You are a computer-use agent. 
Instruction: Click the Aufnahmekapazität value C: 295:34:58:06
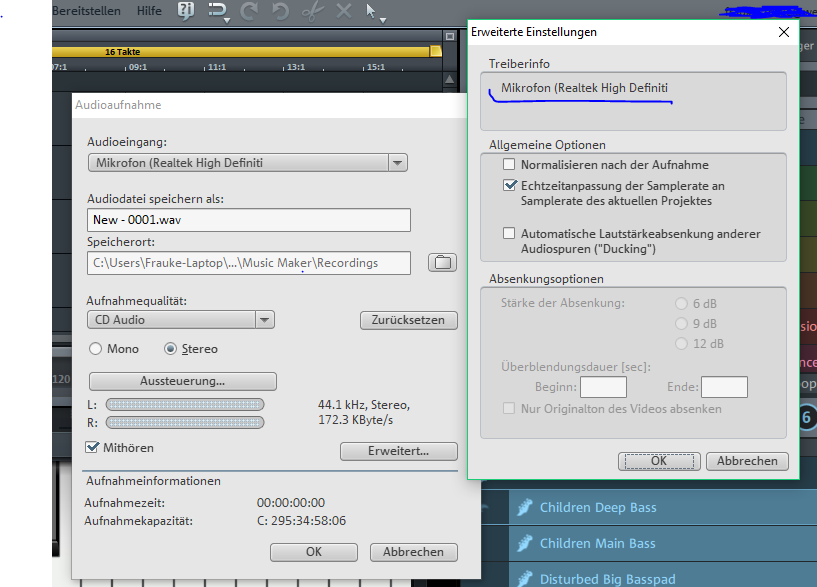coord(301,521)
